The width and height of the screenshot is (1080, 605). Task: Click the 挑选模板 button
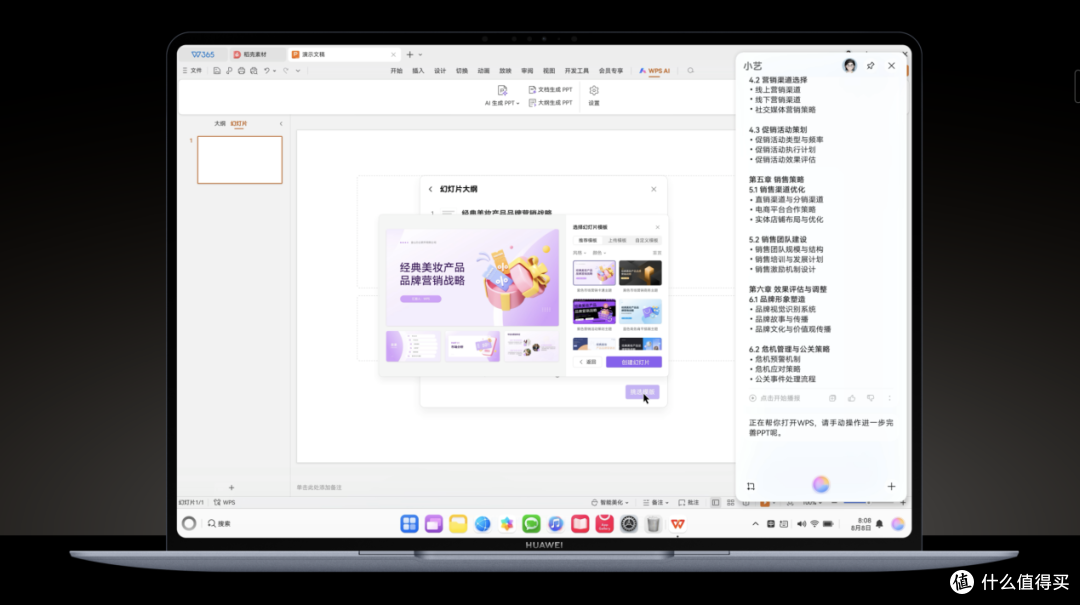tap(642, 392)
